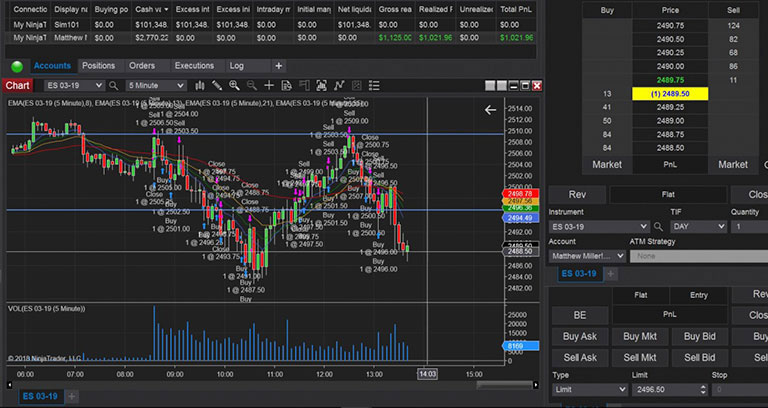Click the yellow (1) 2489.50 ladder price cell
This screenshot has width=768, height=408.
(x=670, y=94)
